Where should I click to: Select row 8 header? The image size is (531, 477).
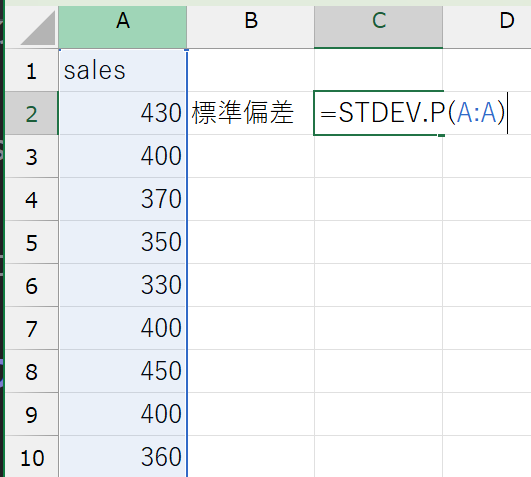click(x=31, y=371)
